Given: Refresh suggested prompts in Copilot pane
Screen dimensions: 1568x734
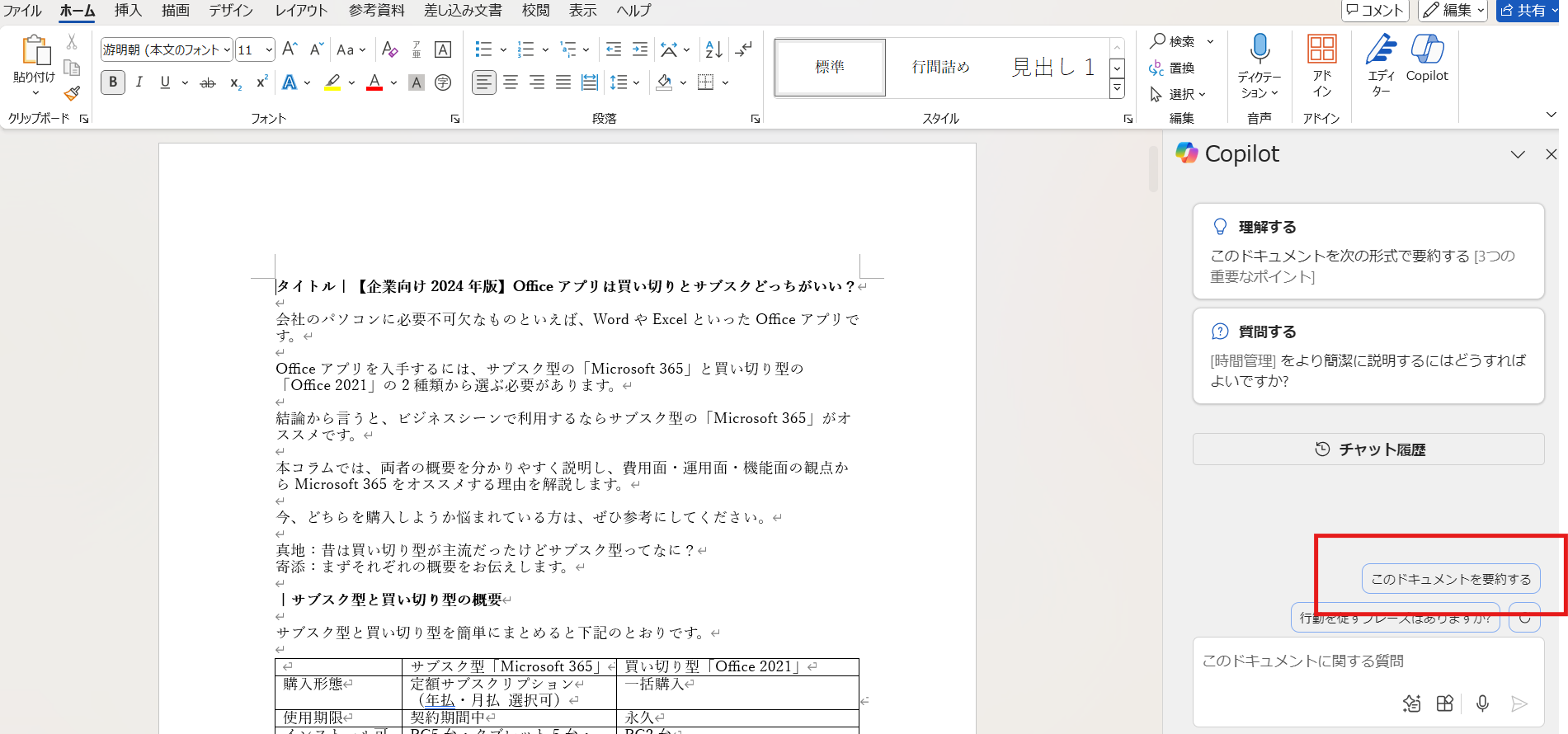Looking at the screenshot, I should [1524, 618].
